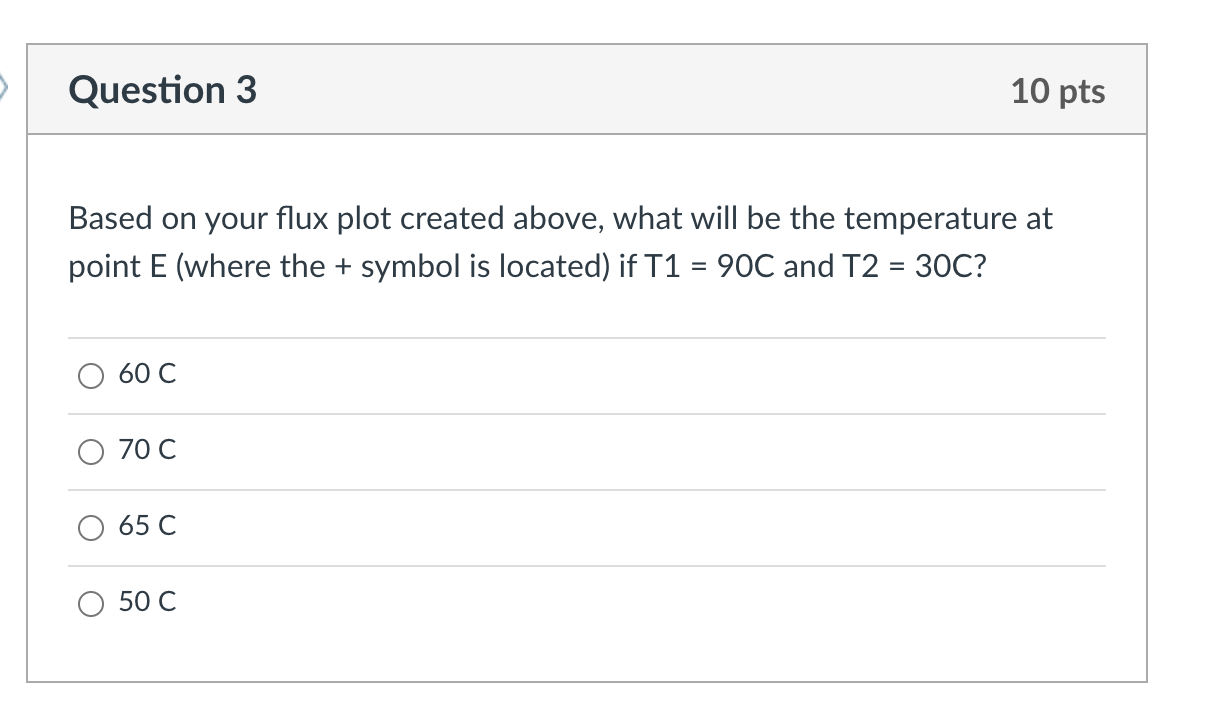This screenshot has width=1222, height=728.
Task: Click the divider line above 60 C option
Action: pos(588,337)
